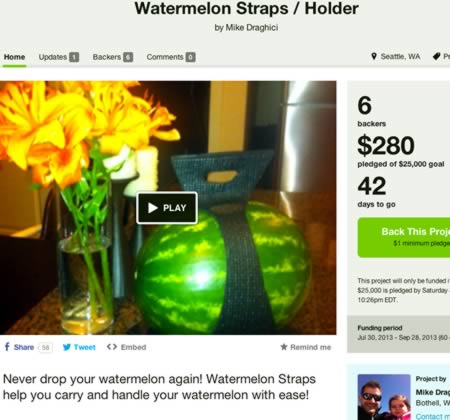Screen dimensions: 450x420
Task: Click the category tag icon
Action: (x=437, y=56)
